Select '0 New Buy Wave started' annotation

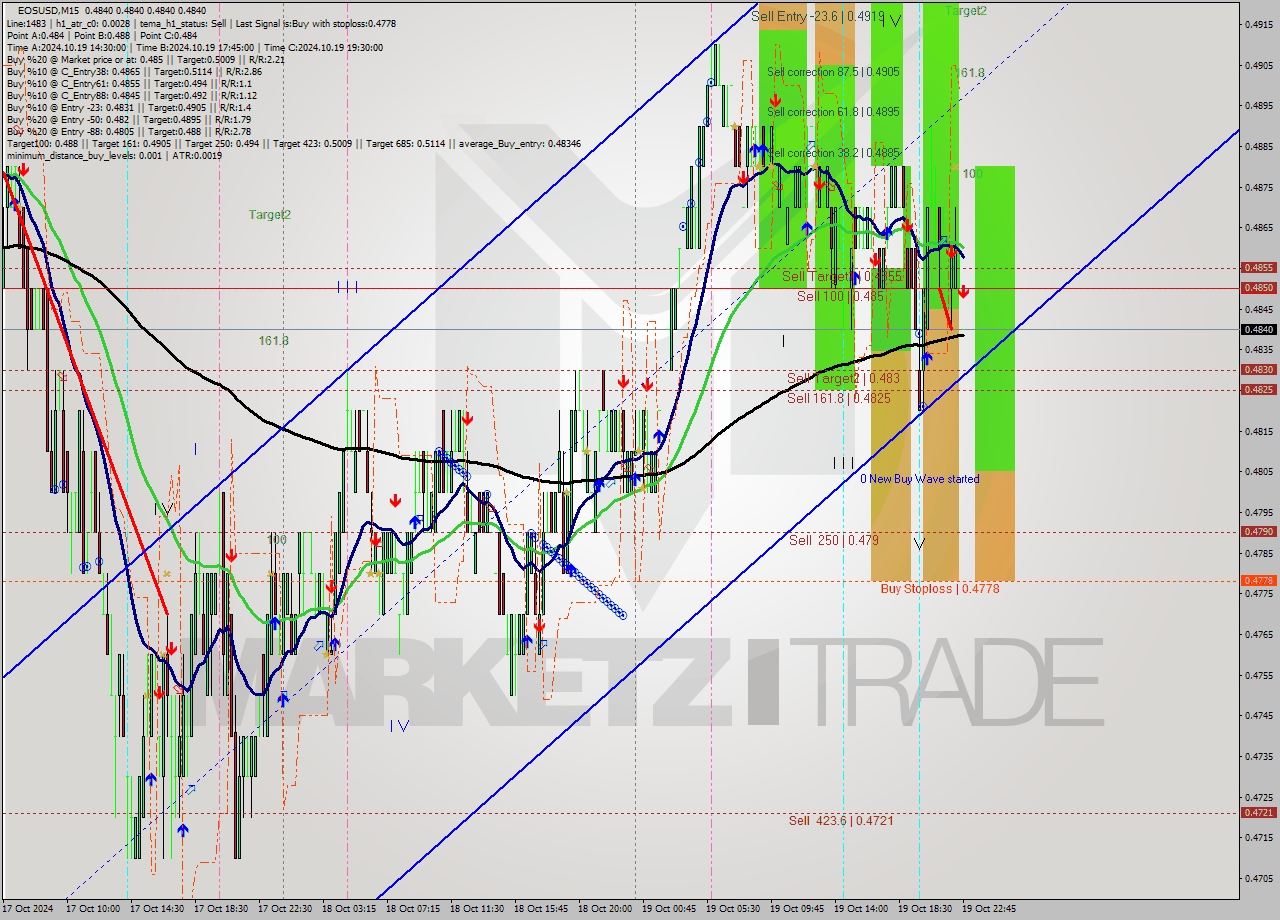coord(920,479)
